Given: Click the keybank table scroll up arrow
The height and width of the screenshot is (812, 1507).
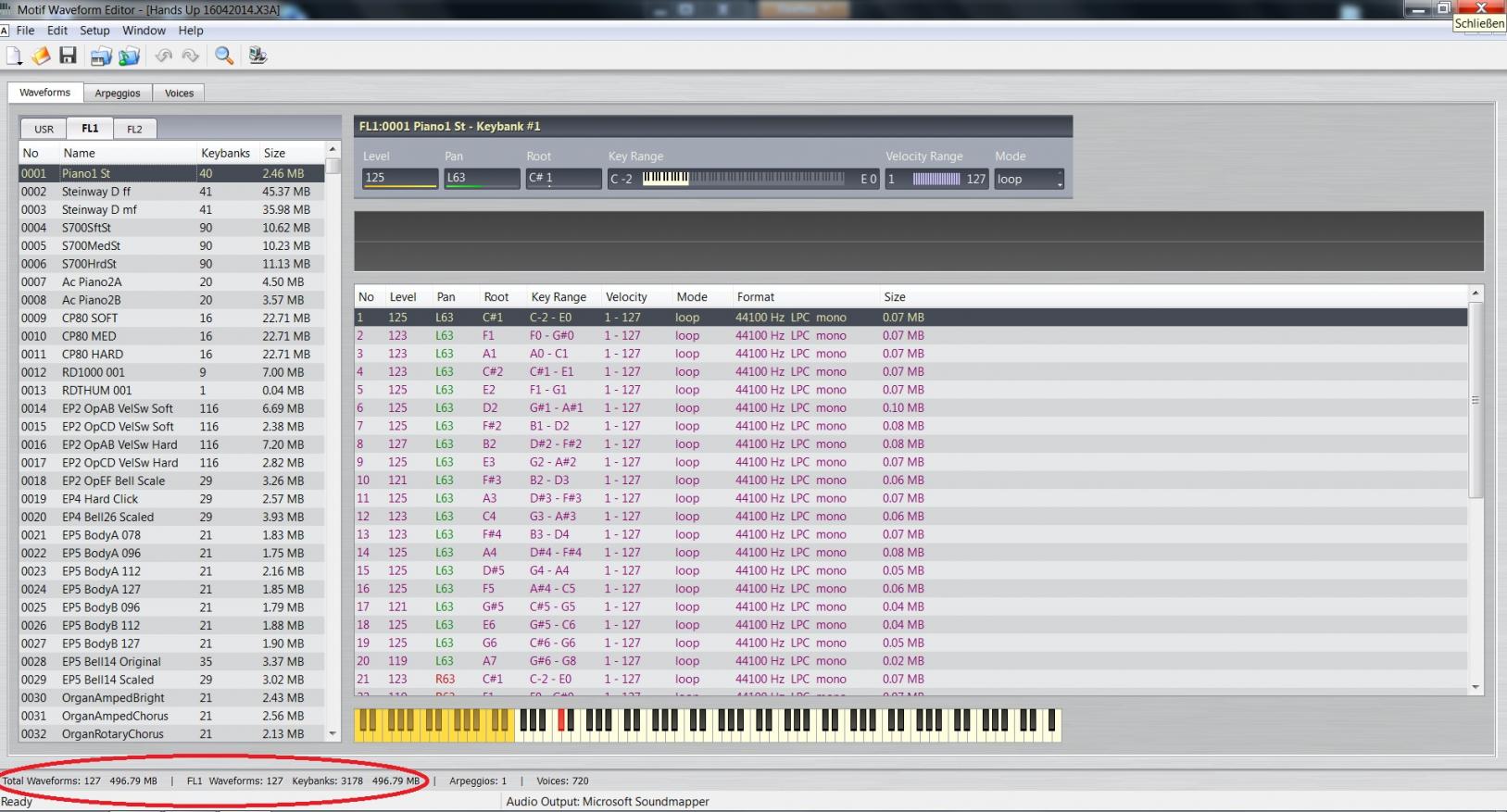Looking at the screenshot, I should (1476, 293).
